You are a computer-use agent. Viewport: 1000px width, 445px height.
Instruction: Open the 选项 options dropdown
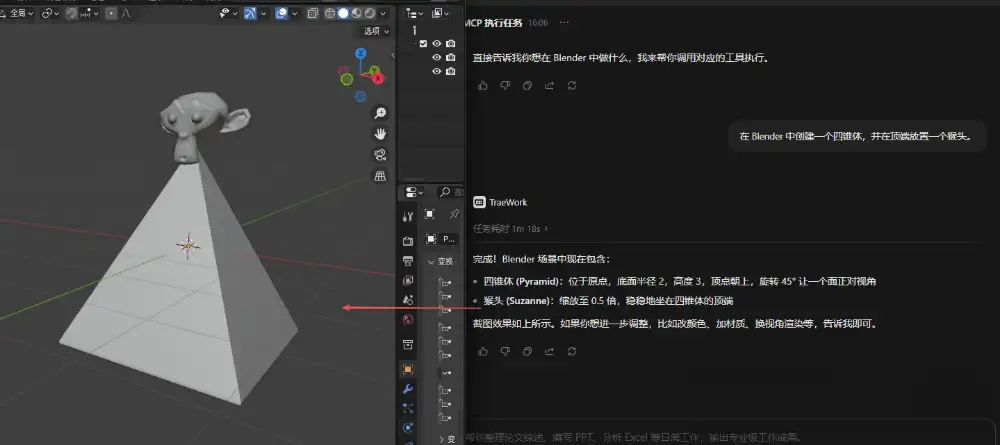pyautogui.click(x=376, y=31)
